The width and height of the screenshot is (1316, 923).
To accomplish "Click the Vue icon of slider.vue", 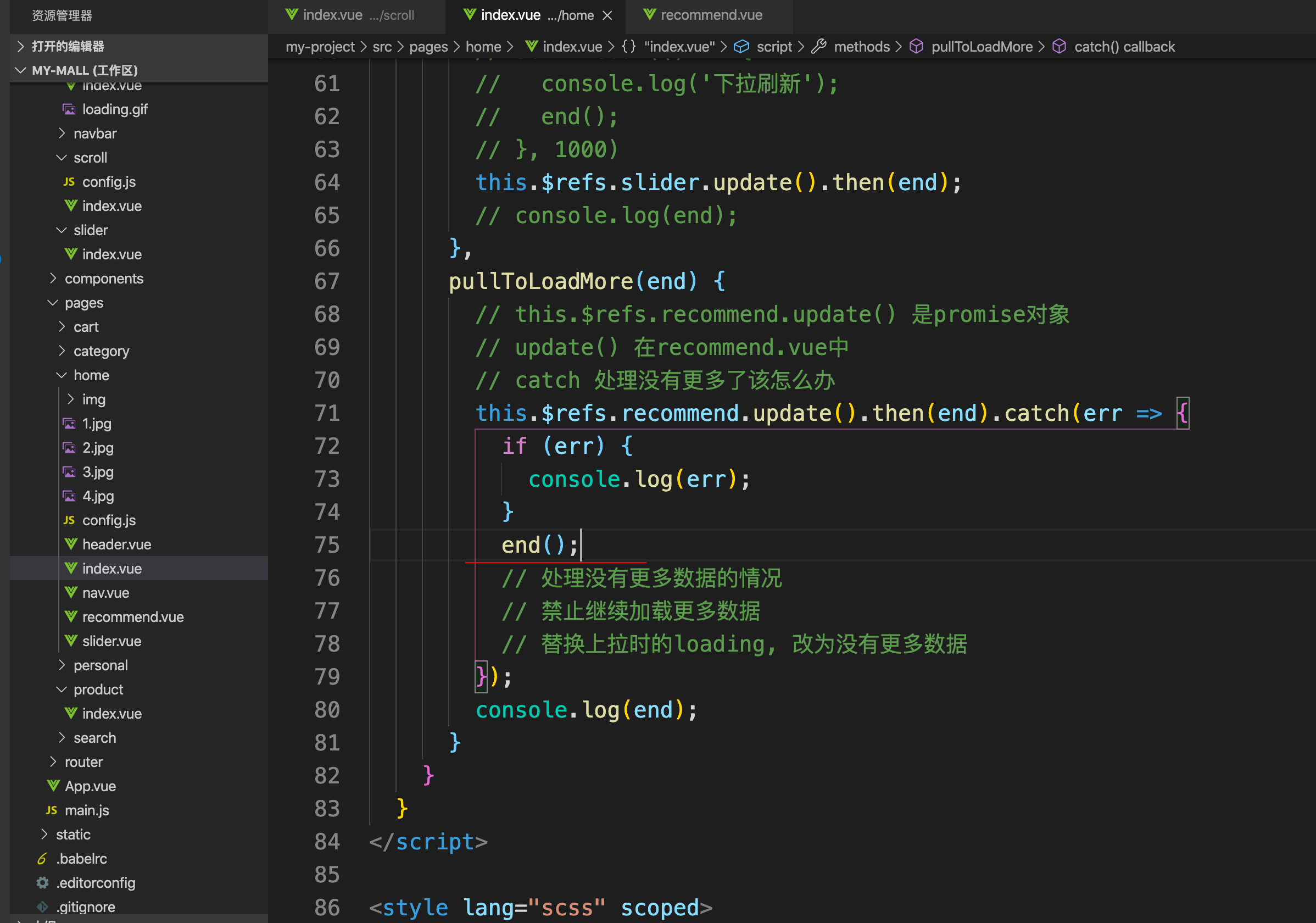I will 70,641.
